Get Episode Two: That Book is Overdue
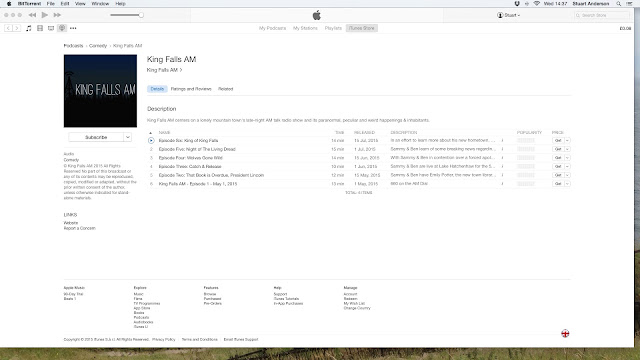This screenshot has width=640, height=360. coord(558,175)
